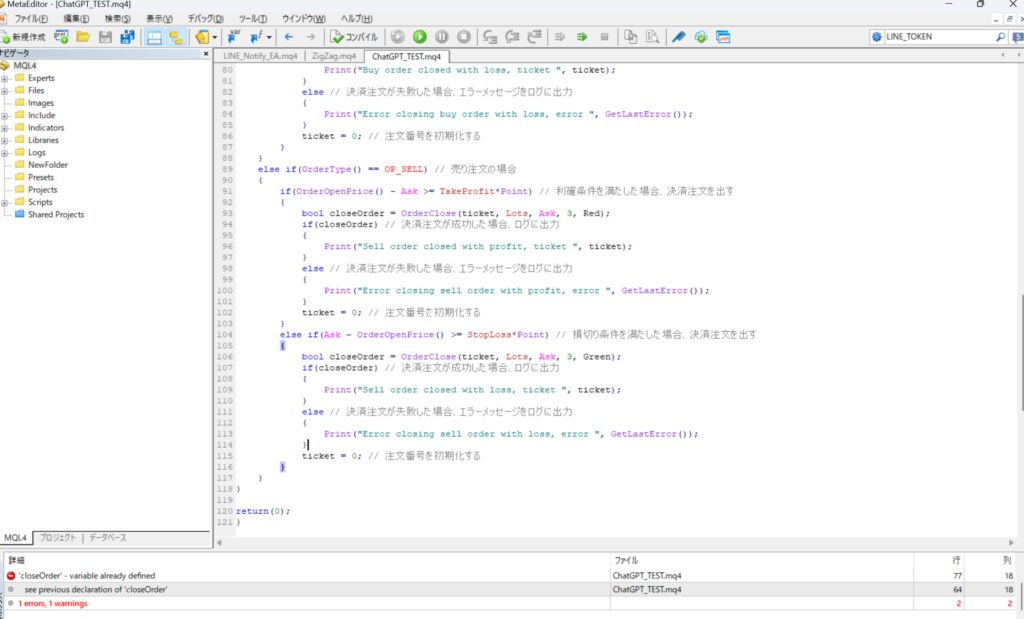Image resolution: width=1024 pixels, height=619 pixels.
Task: Toggle the Navigator panel icon
Action: tap(176, 37)
